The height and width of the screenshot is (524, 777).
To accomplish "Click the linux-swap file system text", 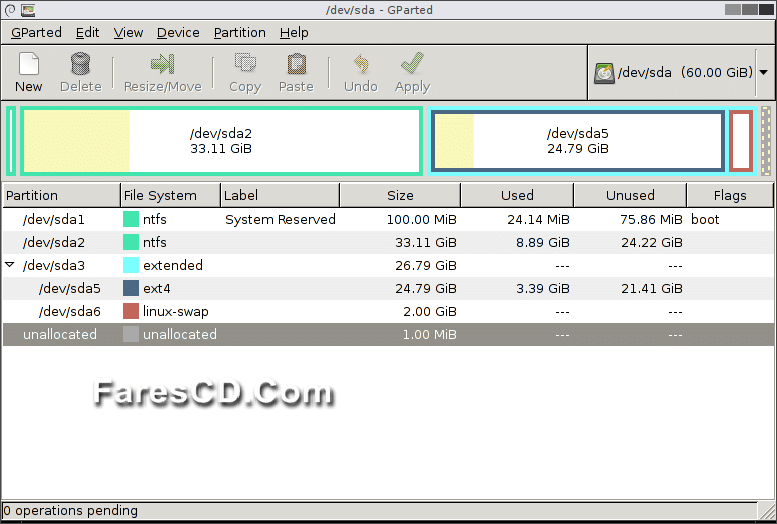I will 175,311.
